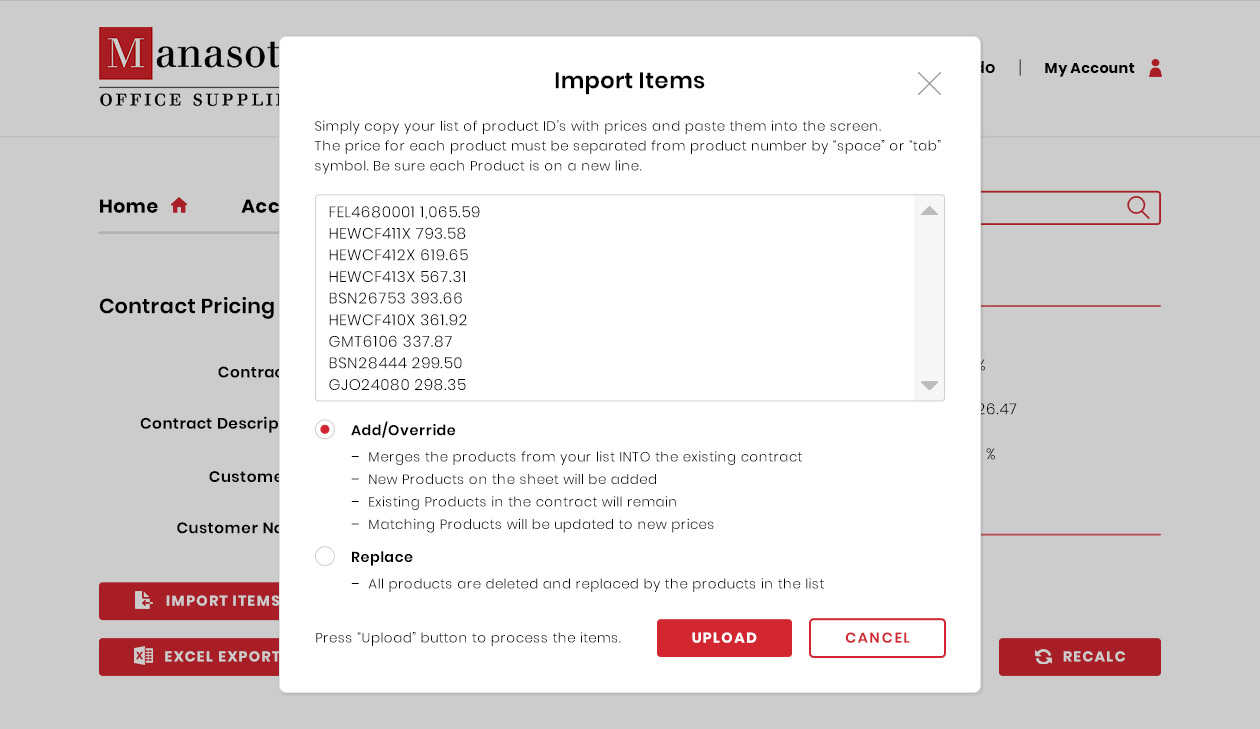Image resolution: width=1260 pixels, height=729 pixels.
Task: Select the Add/Override radio option
Action: click(325, 430)
